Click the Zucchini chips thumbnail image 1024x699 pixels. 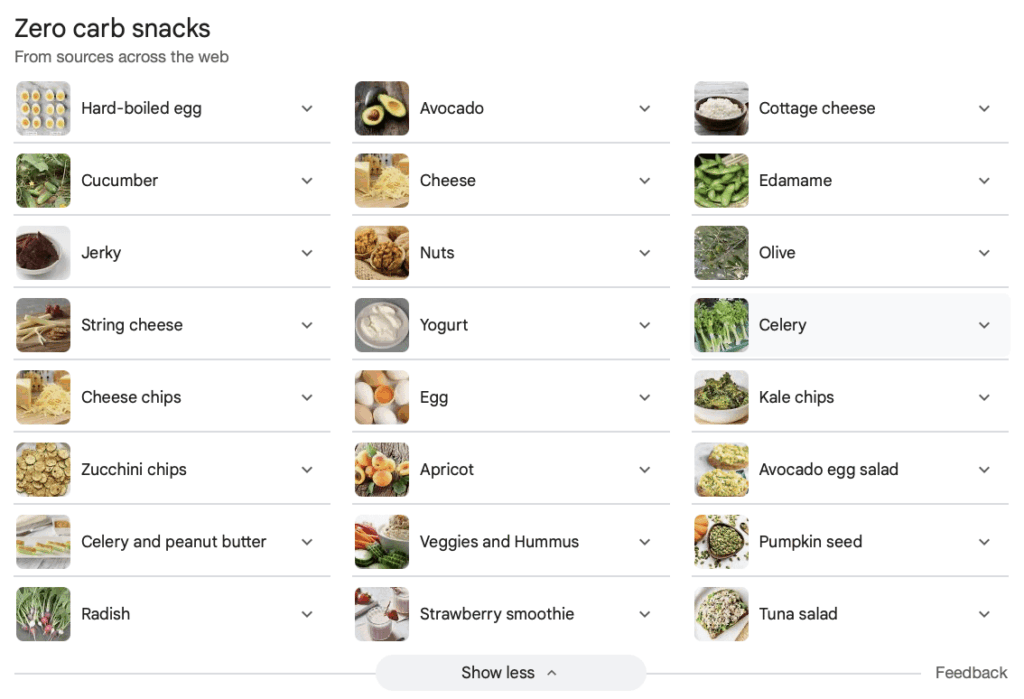[43, 470]
